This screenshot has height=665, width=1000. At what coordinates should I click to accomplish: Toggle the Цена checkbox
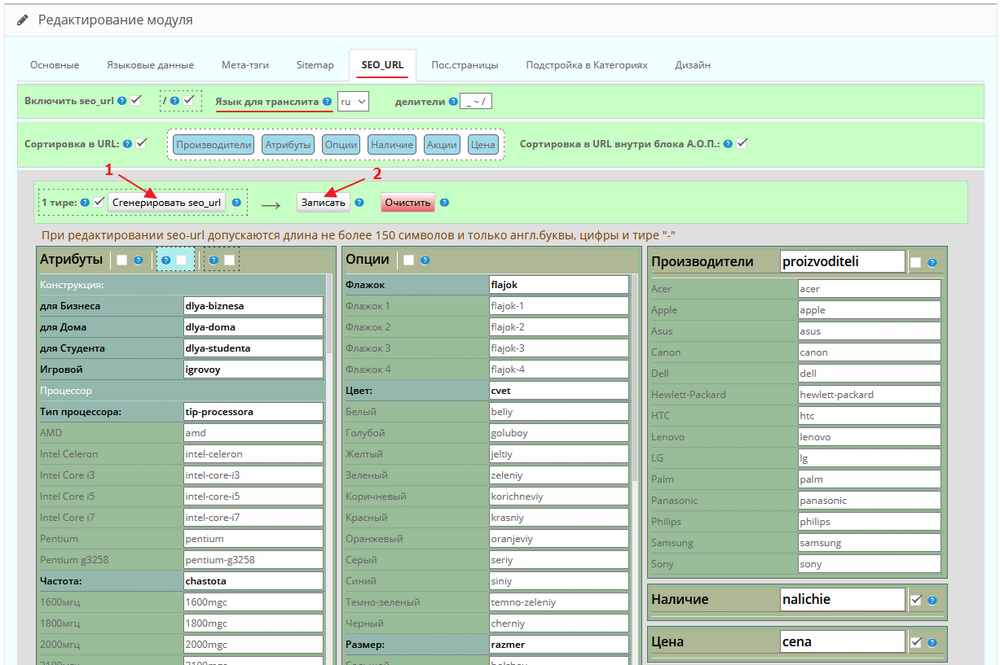point(916,642)
